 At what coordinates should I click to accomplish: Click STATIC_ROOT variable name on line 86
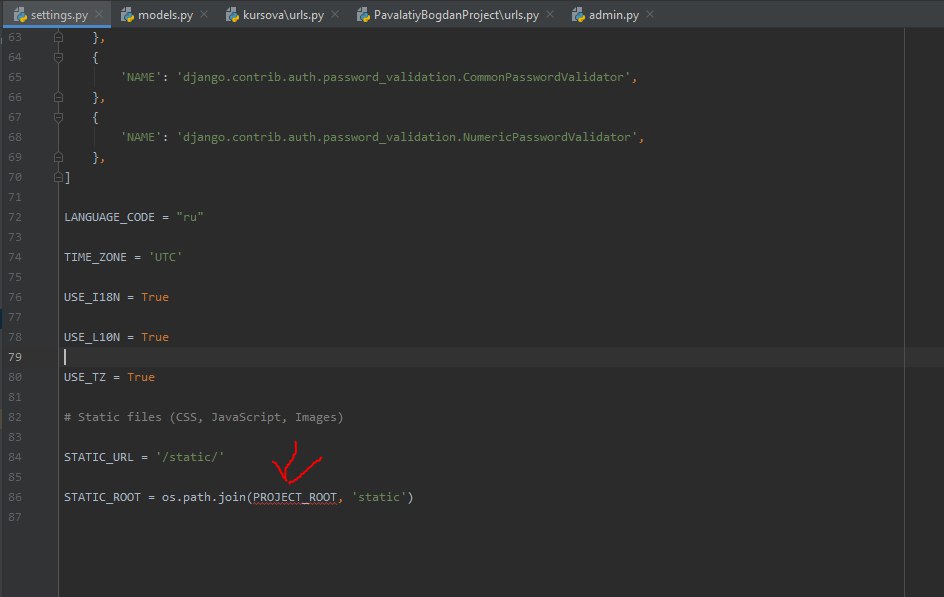coord(102,497)
